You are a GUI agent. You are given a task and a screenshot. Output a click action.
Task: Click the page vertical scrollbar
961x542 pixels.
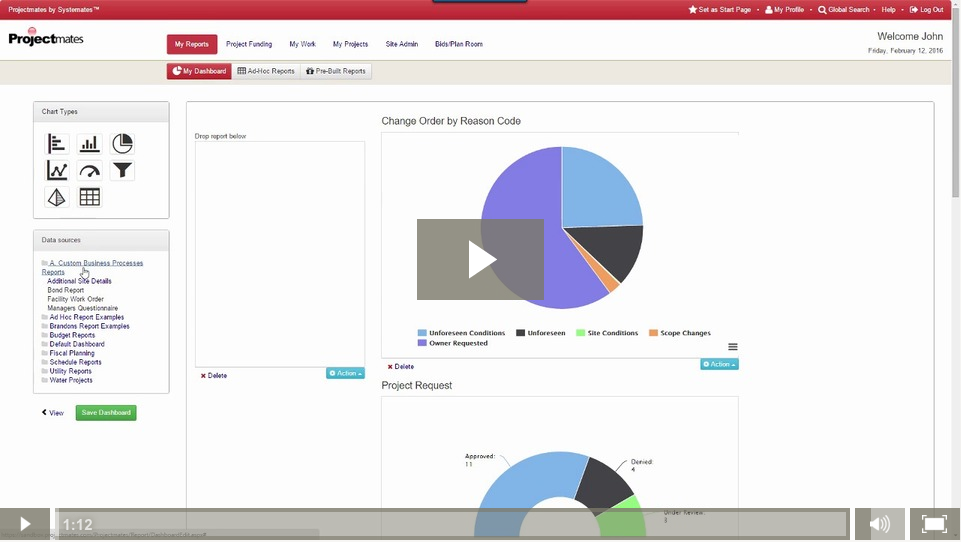[955, 104]
